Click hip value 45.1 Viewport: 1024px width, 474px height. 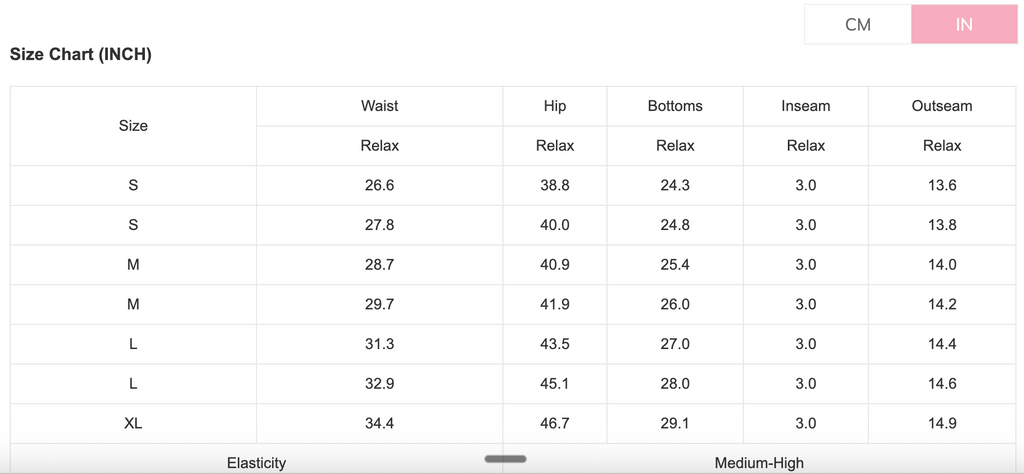[555, 384]
